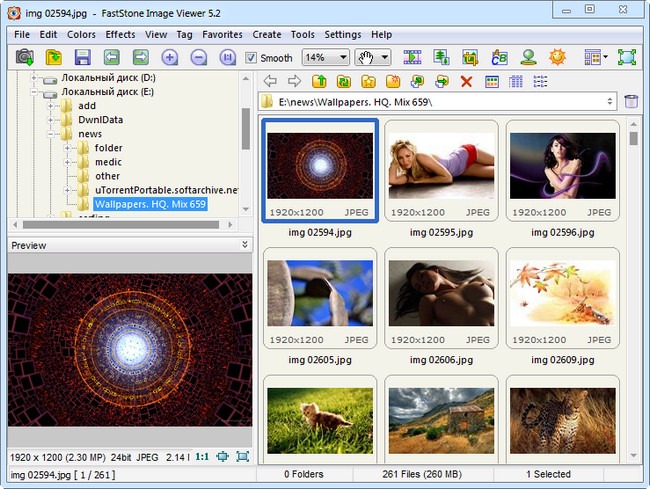Click the Zoom In plus icon
Screen dimensions: 650x489
(169, 58)
